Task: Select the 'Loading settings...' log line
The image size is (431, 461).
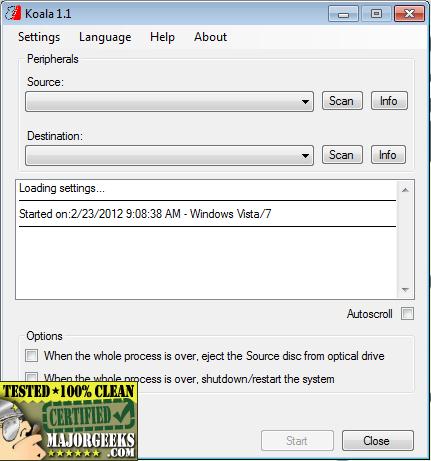Action: click(62, 188)
